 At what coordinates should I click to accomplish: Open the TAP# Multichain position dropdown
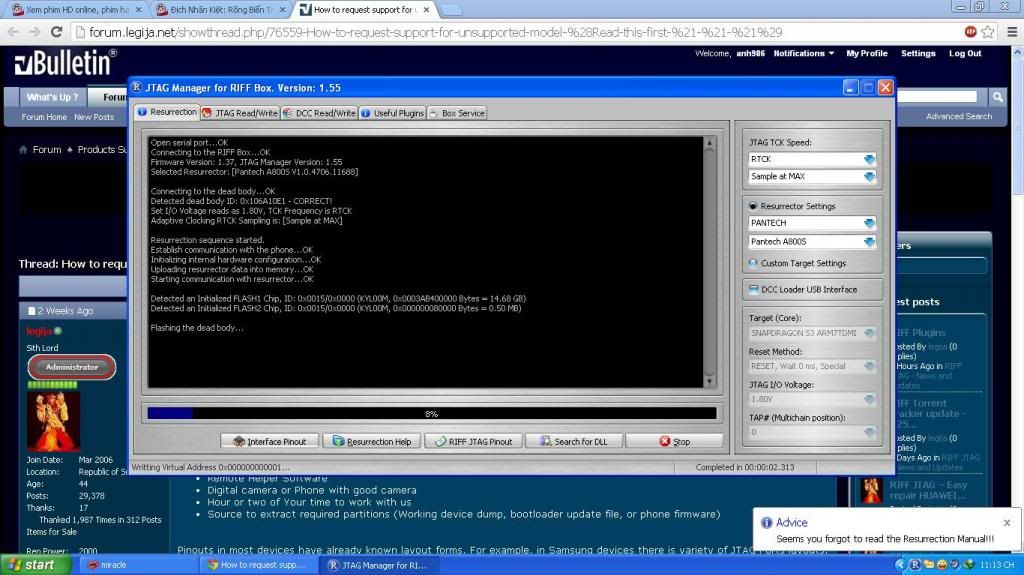click(869, 432)
